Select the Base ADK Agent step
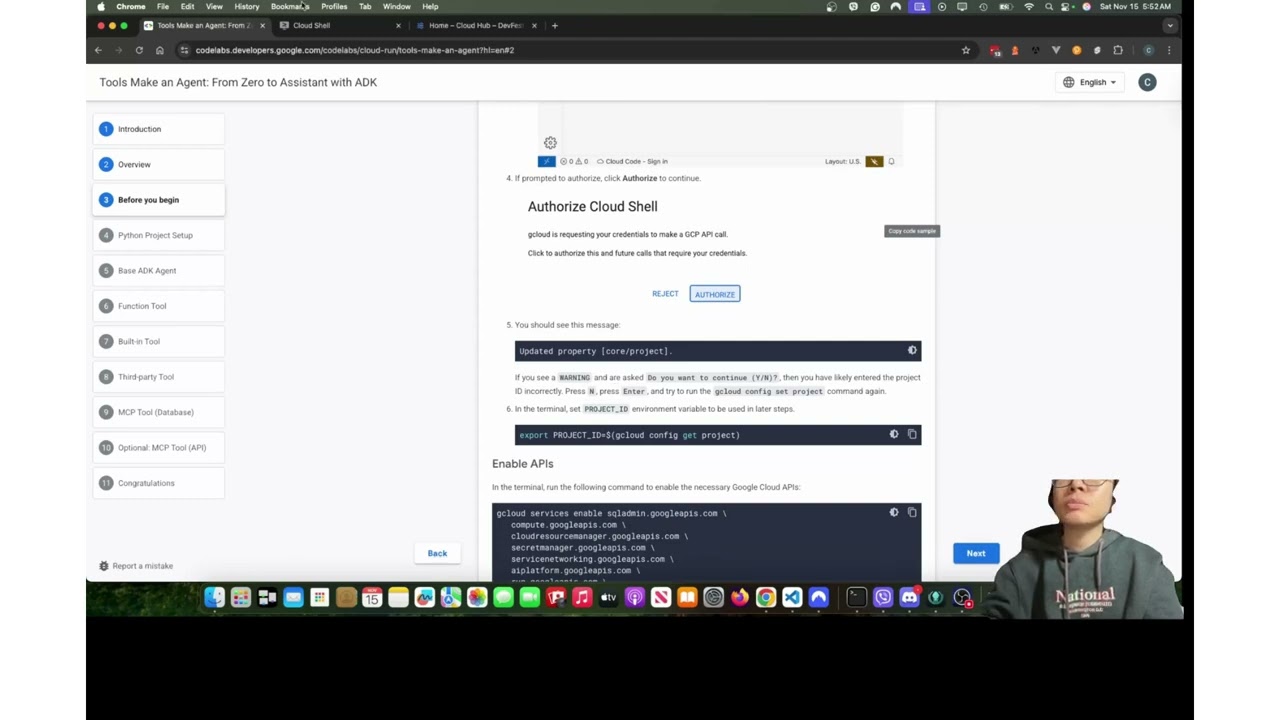1280x720 pixels. [159, 270]
